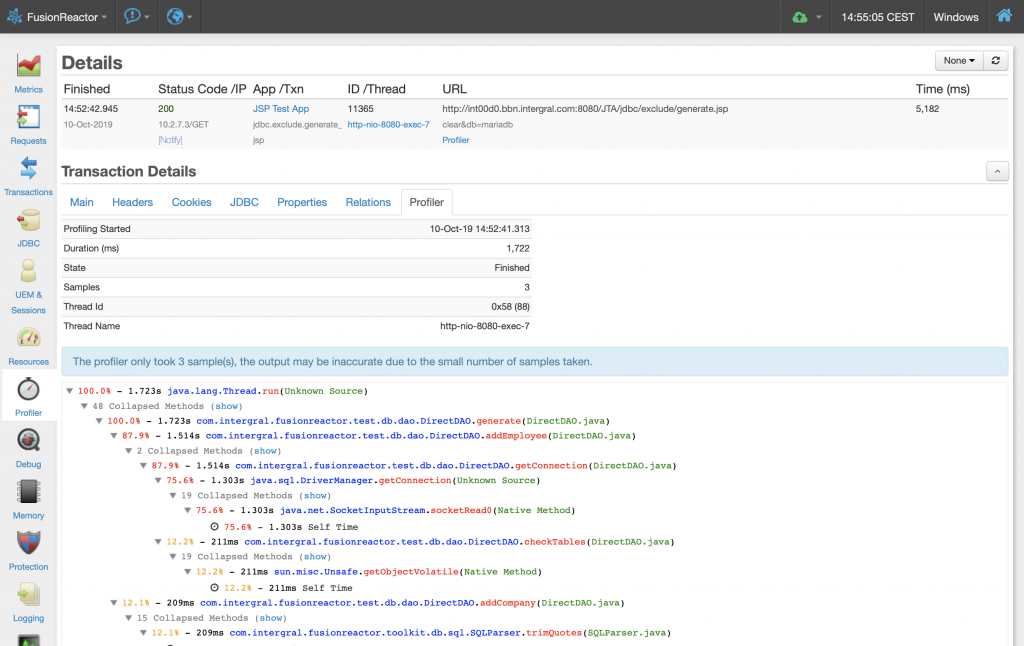Collapse the socketRead0 tree node
This screenshot has height=646, width=1024.
point(187,511)
